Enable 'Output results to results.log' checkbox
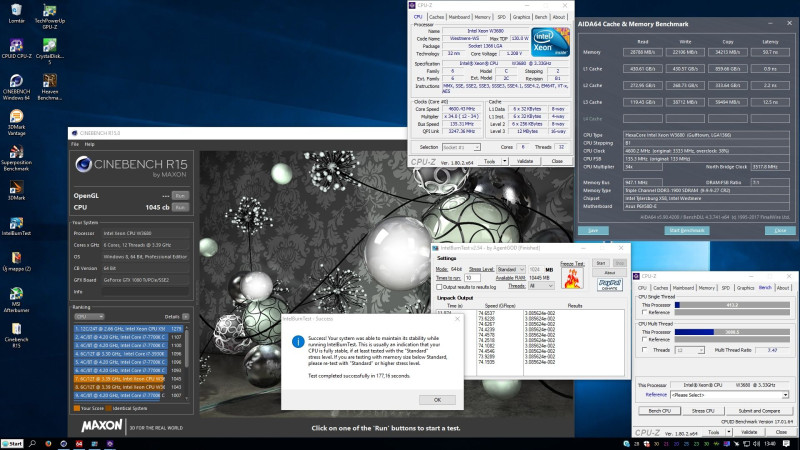Screen dimensions: 800x450 pos(439,287)
